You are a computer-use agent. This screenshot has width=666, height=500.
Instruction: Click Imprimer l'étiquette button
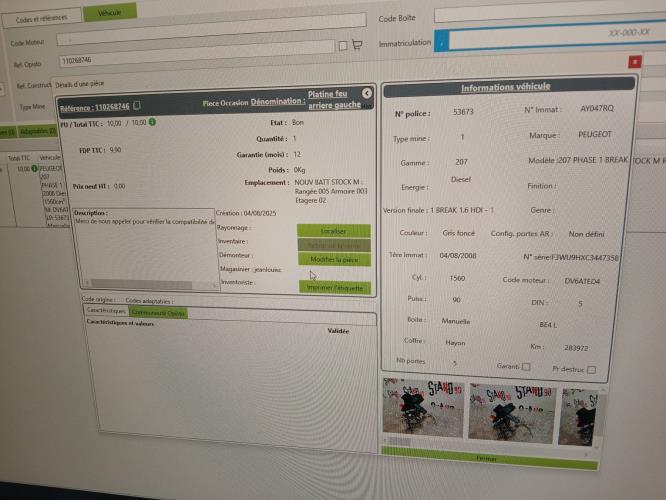pyautogui.click(x=334, y=287)
